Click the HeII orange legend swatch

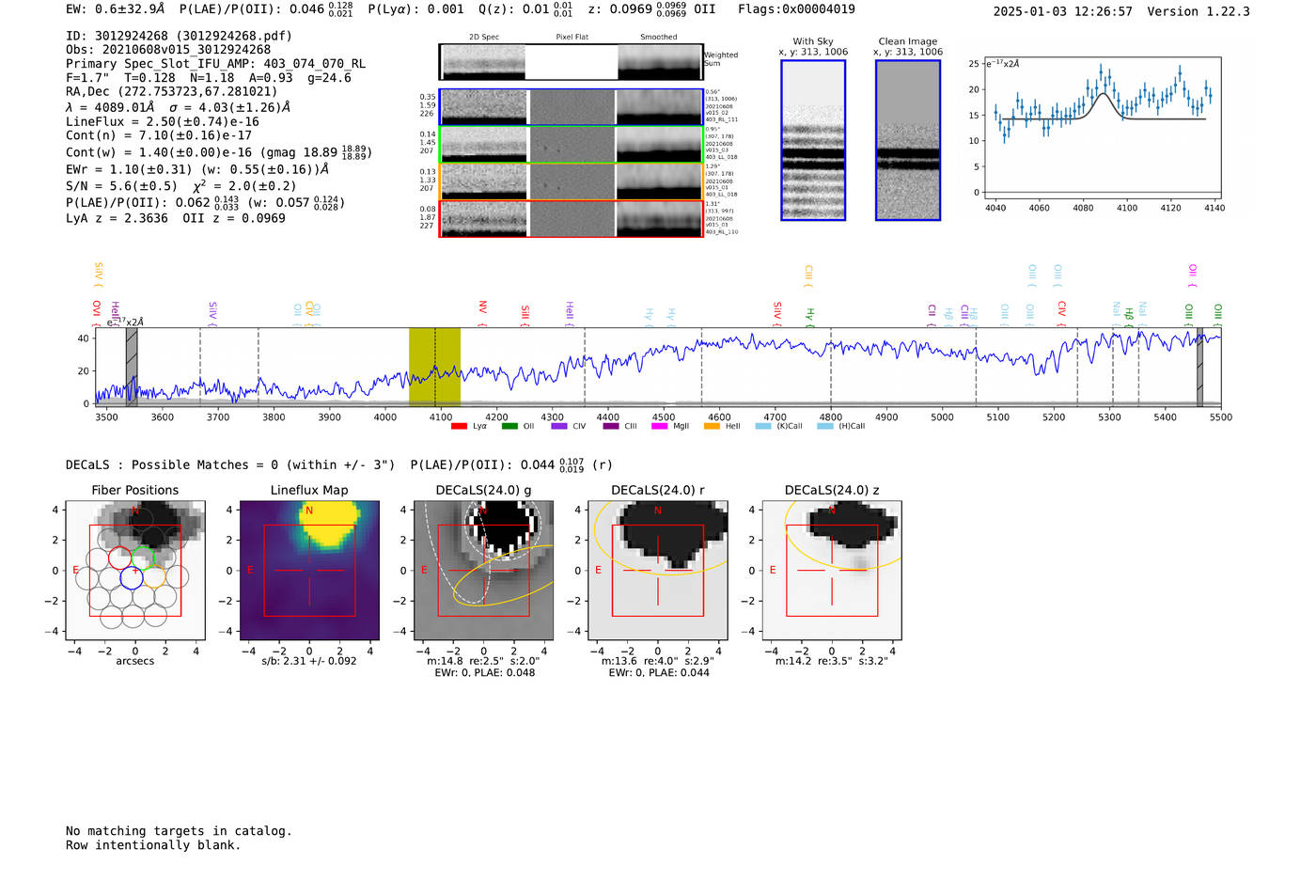tap(712, 426)
